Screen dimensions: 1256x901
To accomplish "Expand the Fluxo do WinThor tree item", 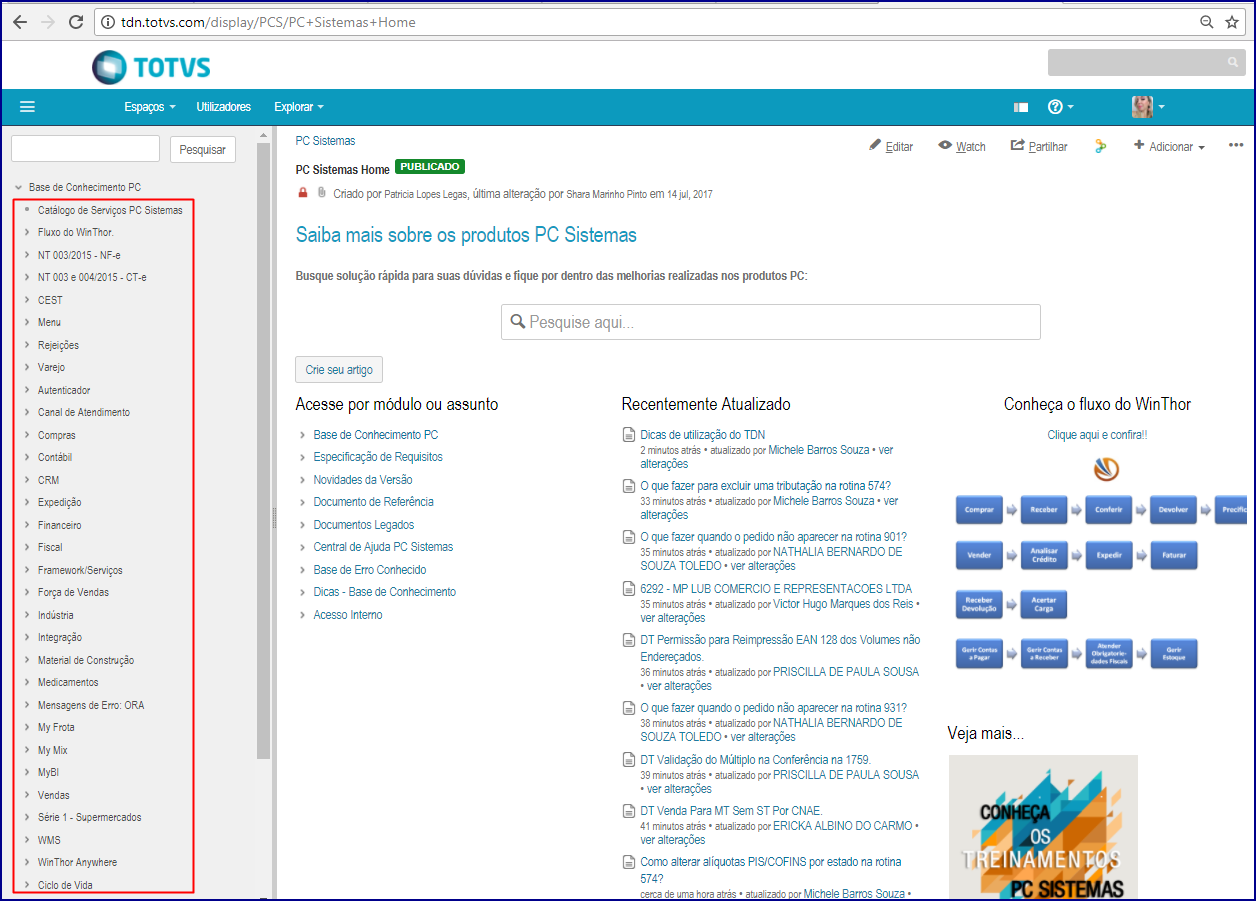I will (27, 232).
